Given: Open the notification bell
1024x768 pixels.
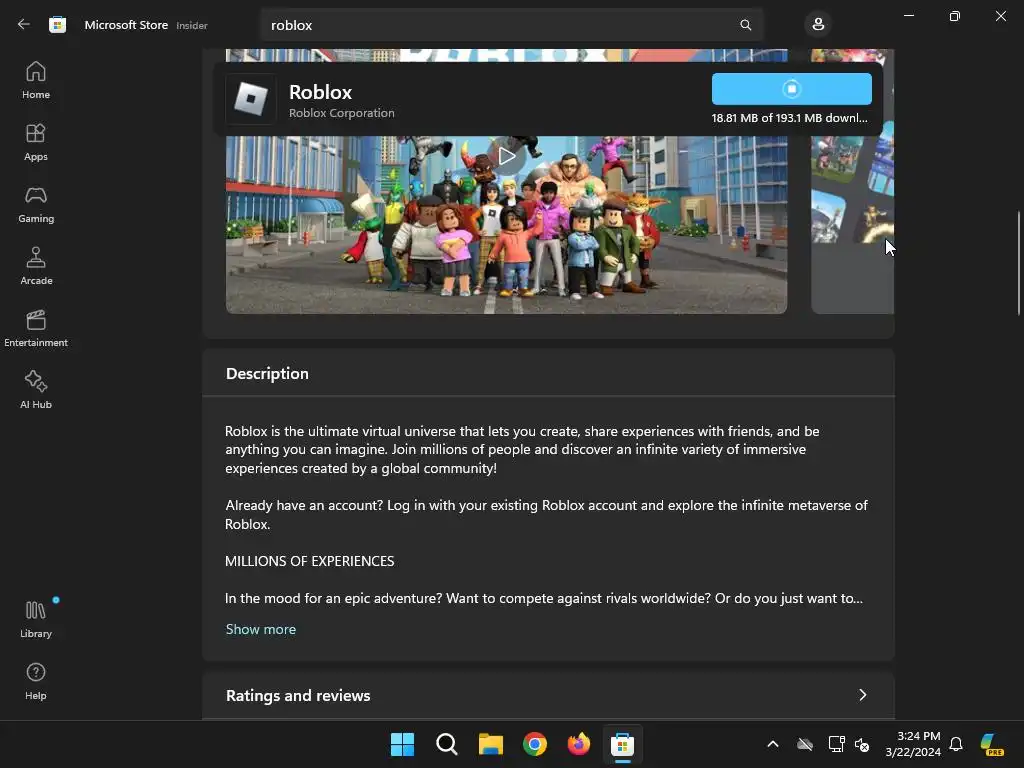Looking at the screenshot, I should point(956,744).
